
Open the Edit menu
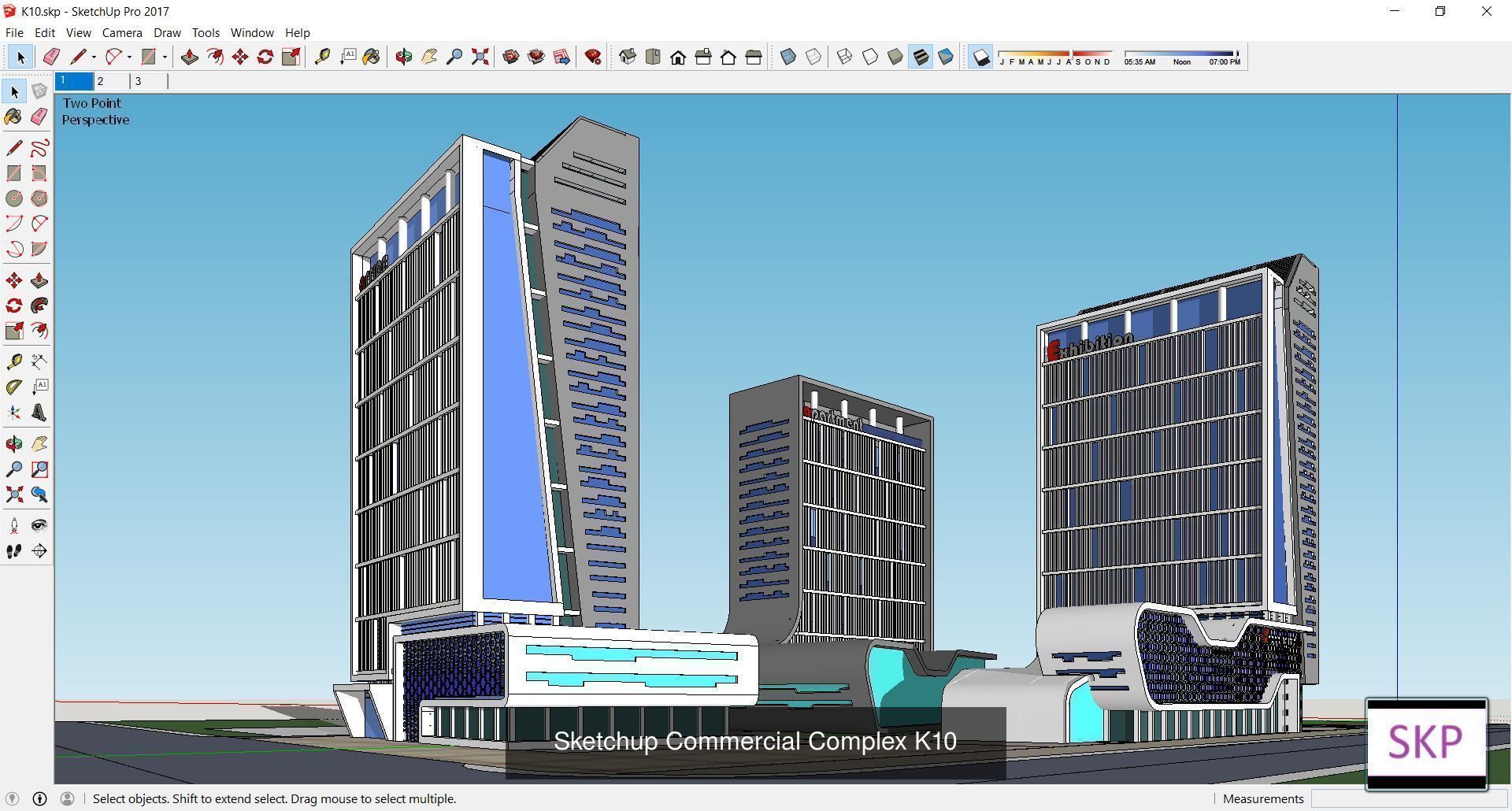(x=45, y=32)
